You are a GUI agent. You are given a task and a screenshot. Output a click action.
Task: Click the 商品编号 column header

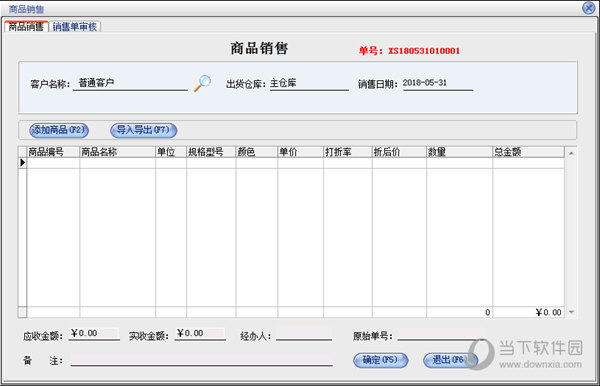[x=53, y=152]
